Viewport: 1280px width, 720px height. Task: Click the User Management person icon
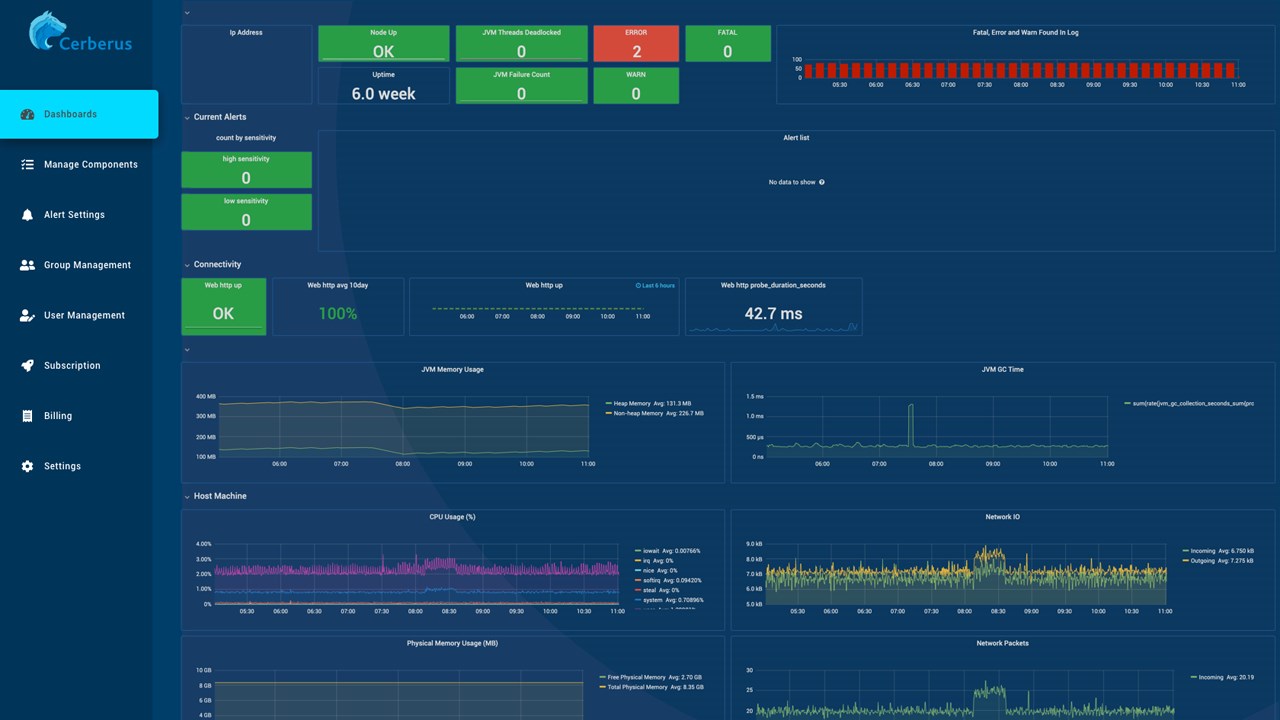[x=27, y=315]
